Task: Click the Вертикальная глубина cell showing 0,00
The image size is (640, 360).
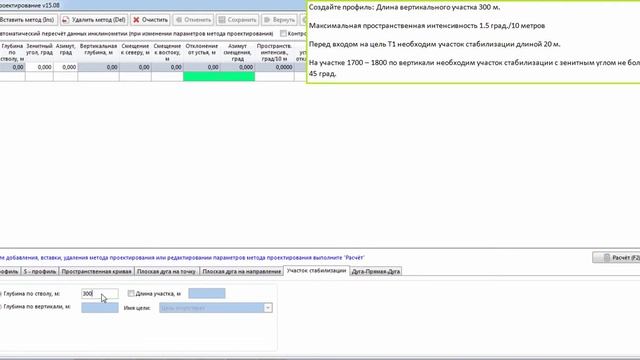Action: (x=98, y=67)
